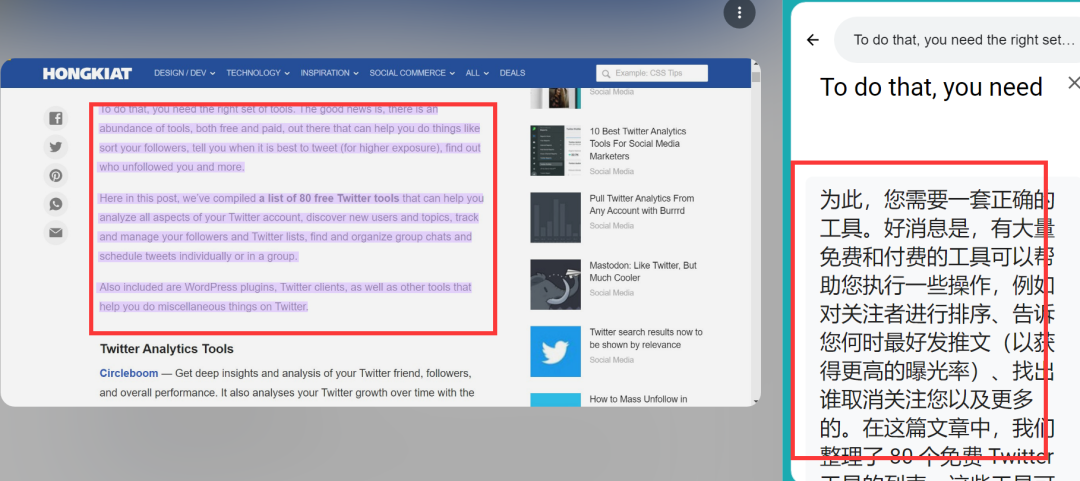The height and width of the screenshot is (481, 1080).
Task: Focus the 'Example: CSS Tips' search field
Action: point(652,74)
